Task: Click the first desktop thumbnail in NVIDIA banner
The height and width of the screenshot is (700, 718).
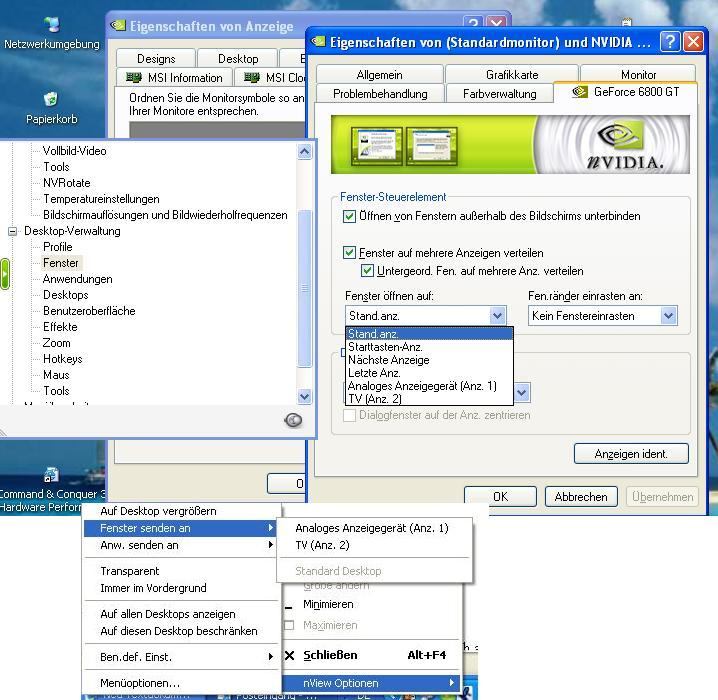Action: click(x=376, y=146)
